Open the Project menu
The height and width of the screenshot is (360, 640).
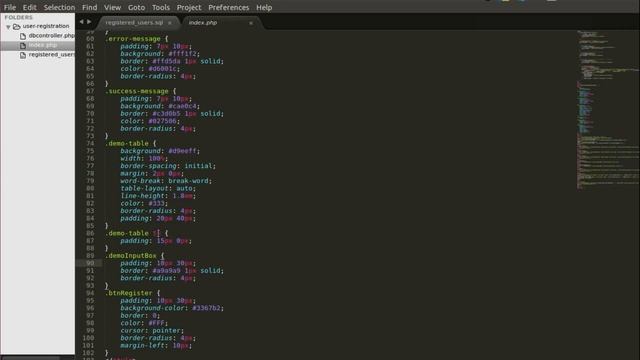pos(189,7)
